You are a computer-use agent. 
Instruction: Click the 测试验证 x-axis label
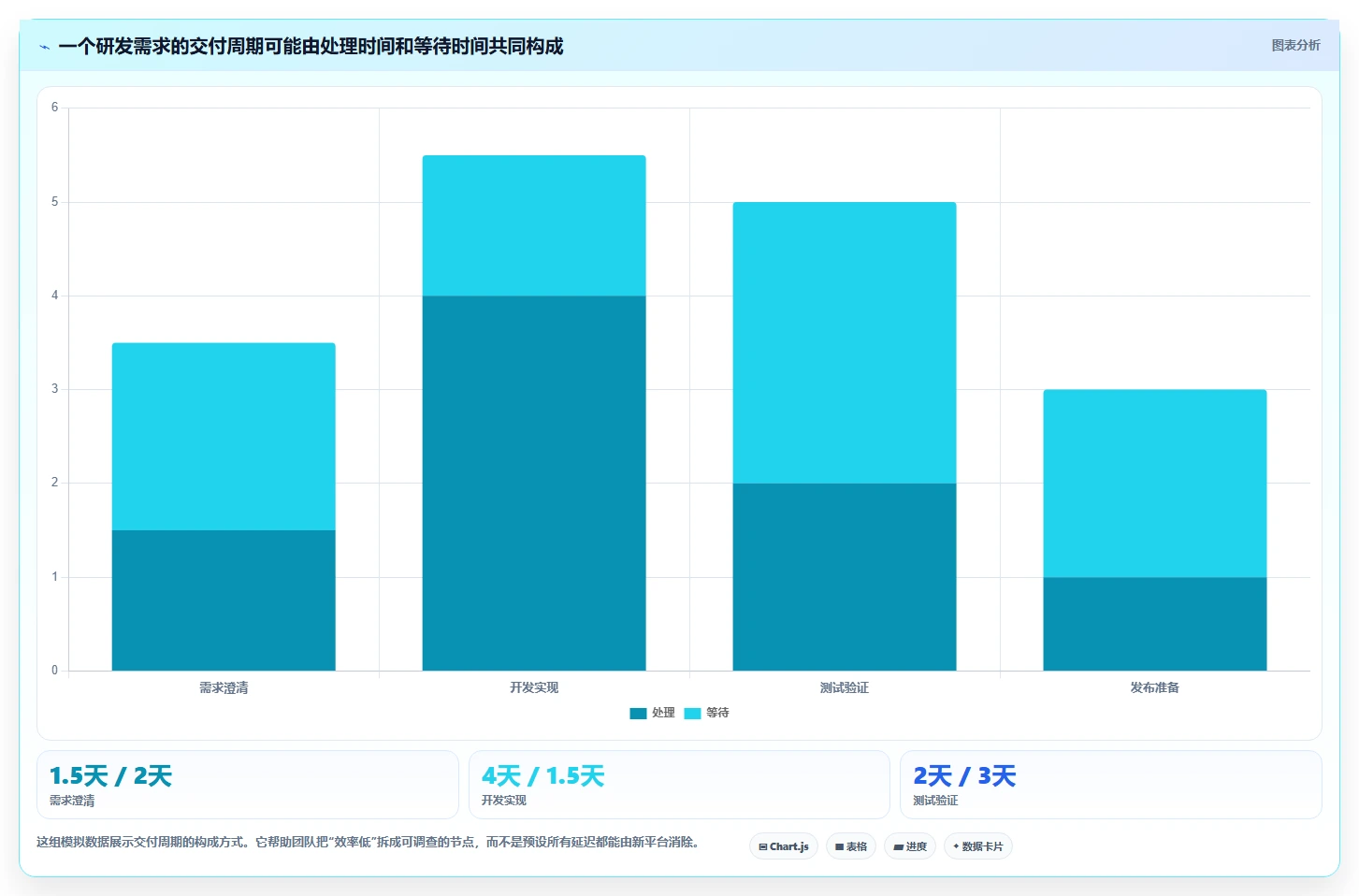tap(845, 687)
